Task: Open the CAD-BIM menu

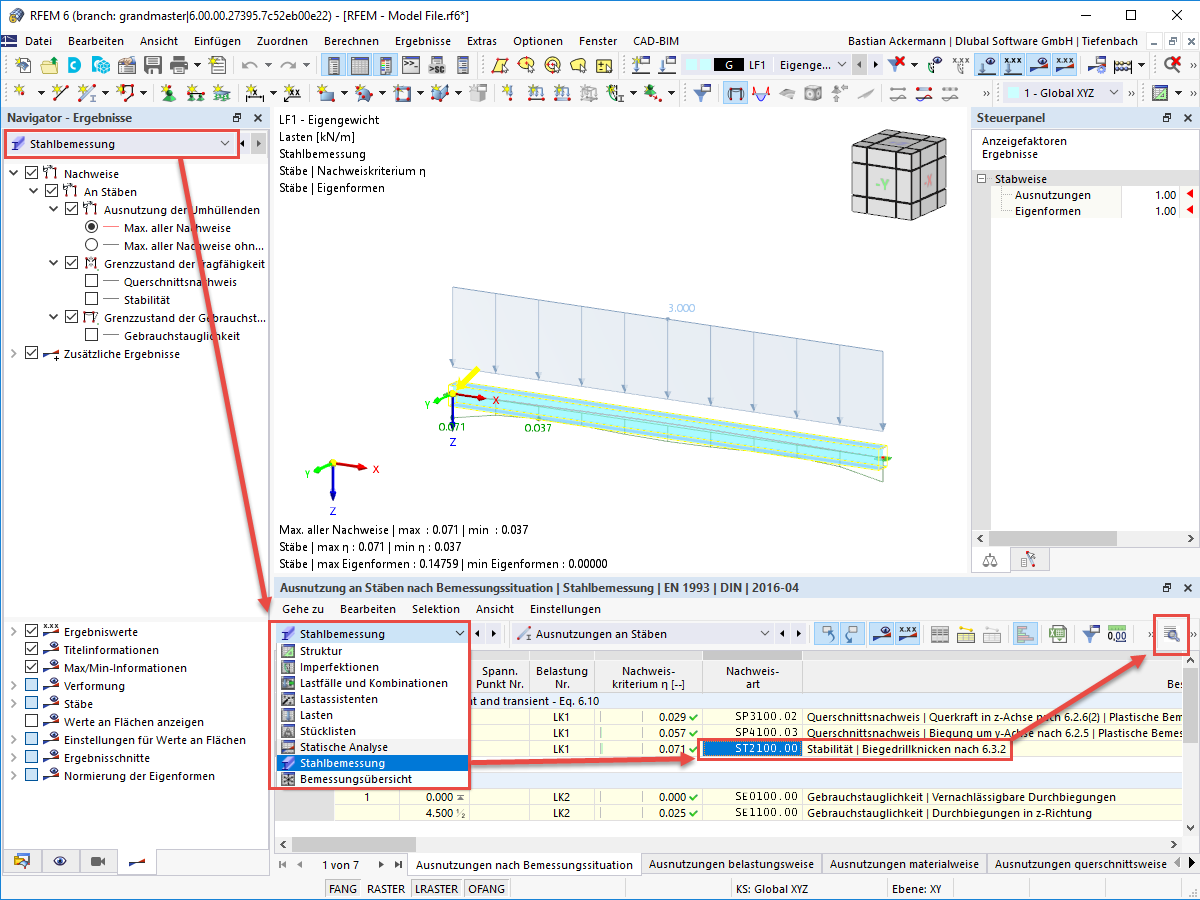Action: (656, 41)
